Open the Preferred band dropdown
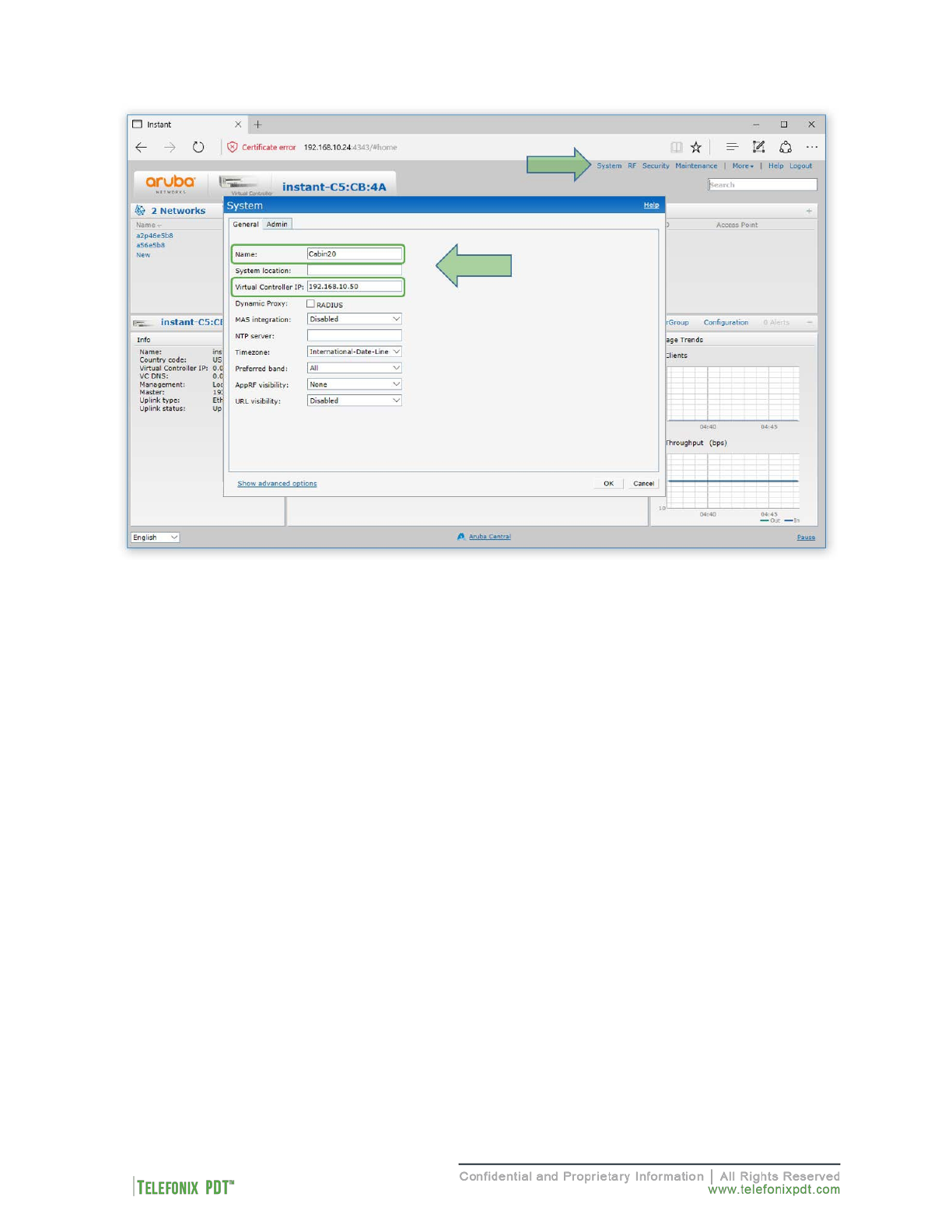Image resolution: width=952 pixels, height=1232 pixels. [x=354, y=368]
